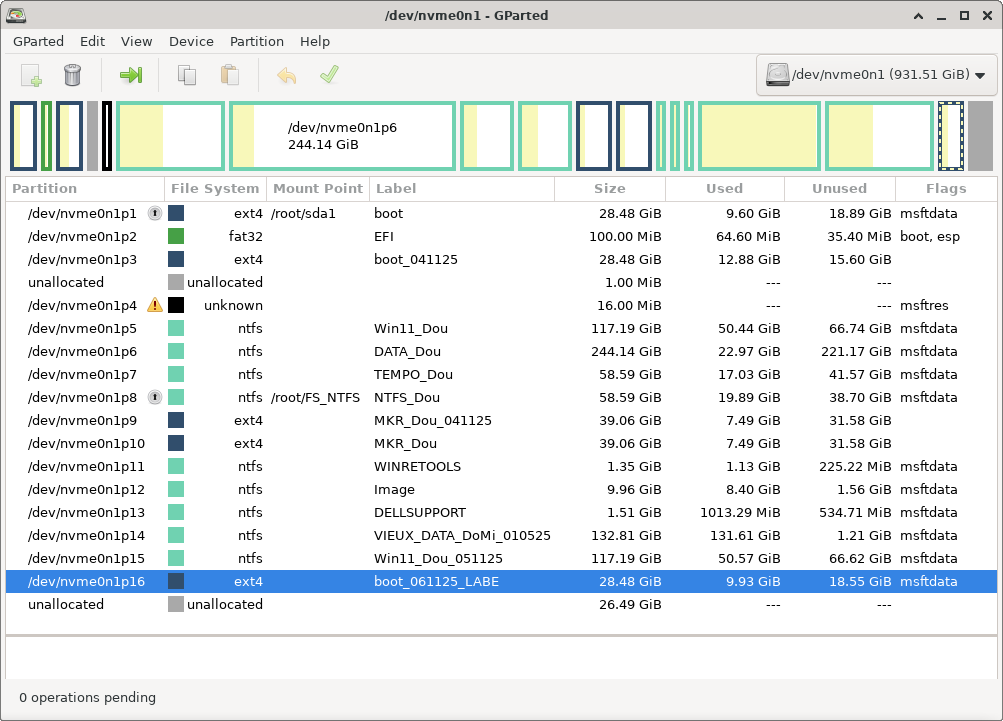Click the New partition toolbar icon
The height and width of the screenshot is (721, 1003).
click(31, 75)
